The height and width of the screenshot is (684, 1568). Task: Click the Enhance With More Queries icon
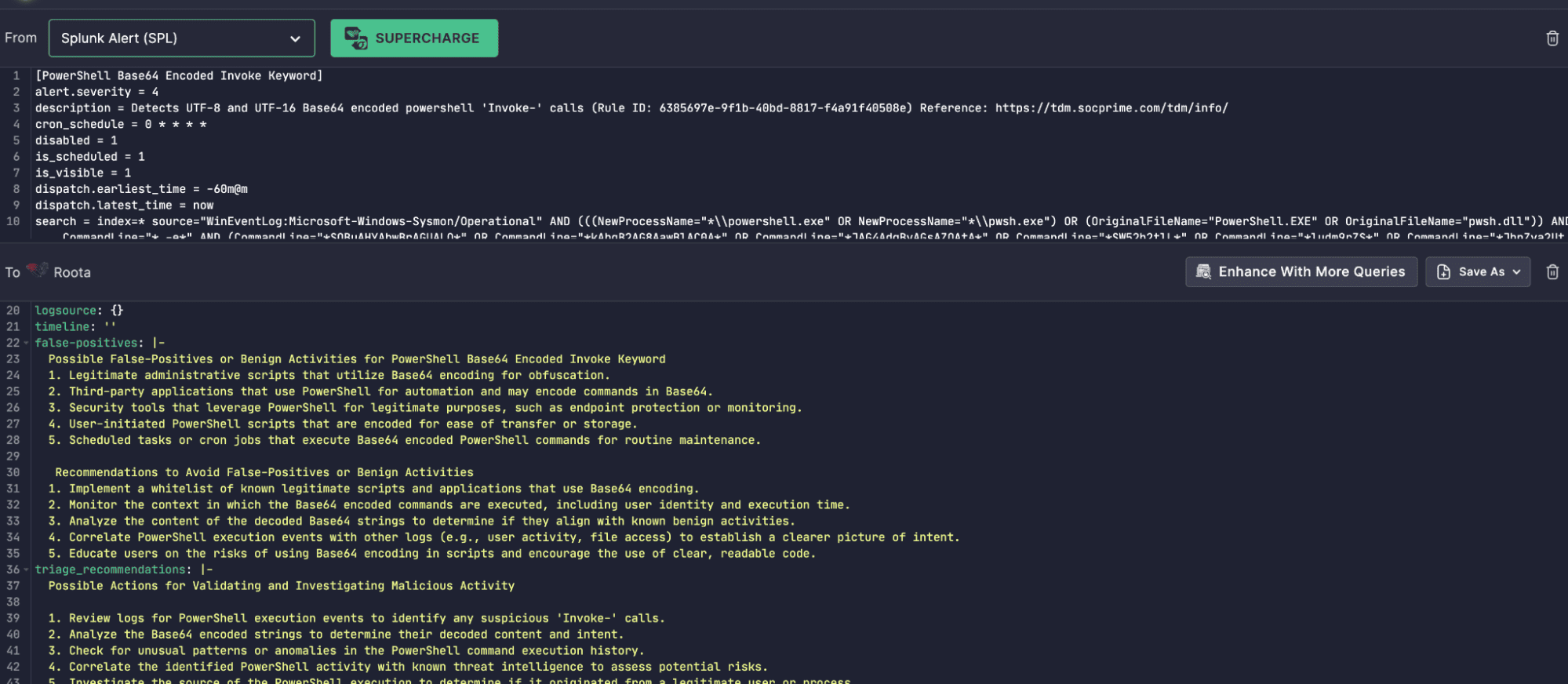[1203, 272]
